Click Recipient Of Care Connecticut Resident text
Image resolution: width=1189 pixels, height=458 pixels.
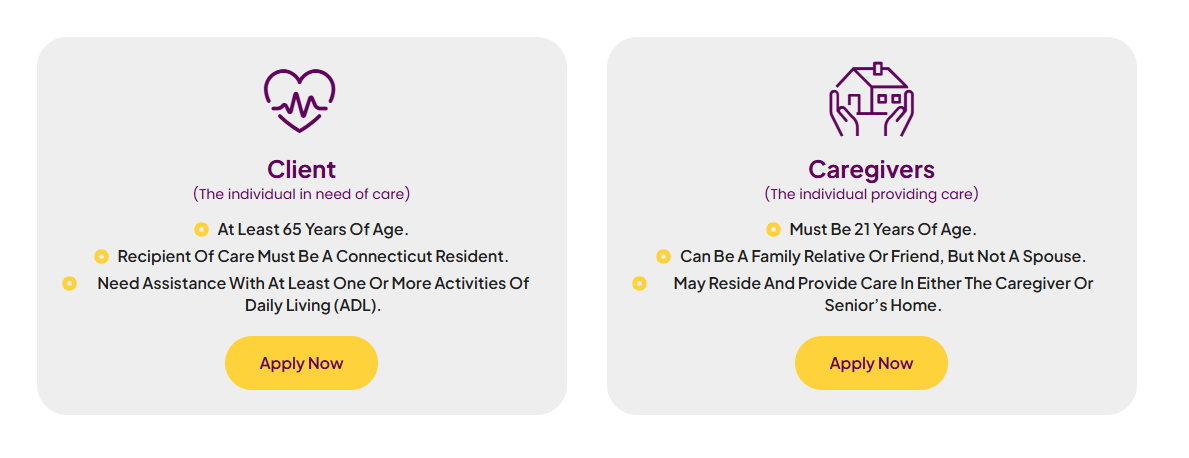pos(313,256)
